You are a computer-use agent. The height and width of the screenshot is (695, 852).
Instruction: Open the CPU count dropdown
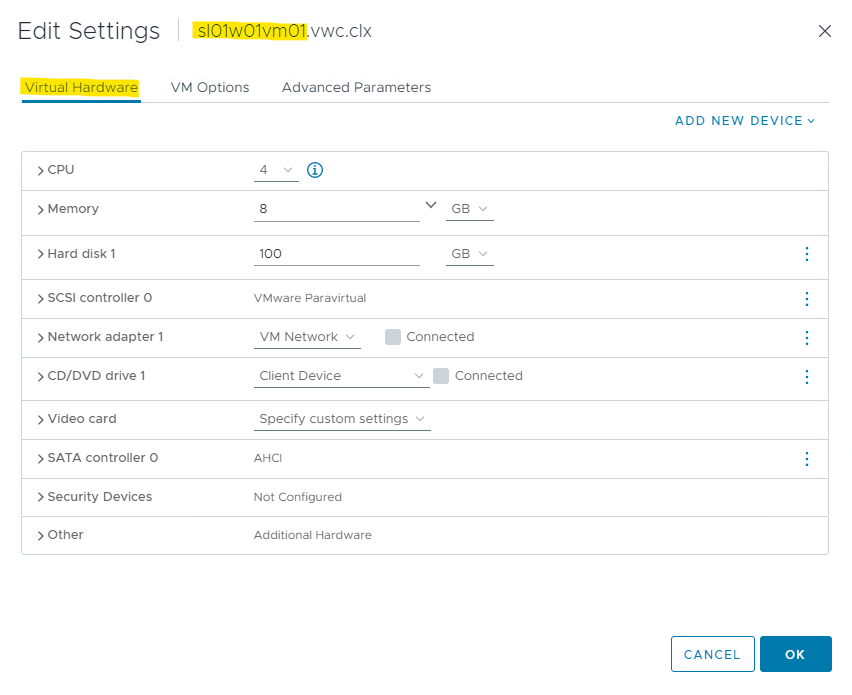276,170
